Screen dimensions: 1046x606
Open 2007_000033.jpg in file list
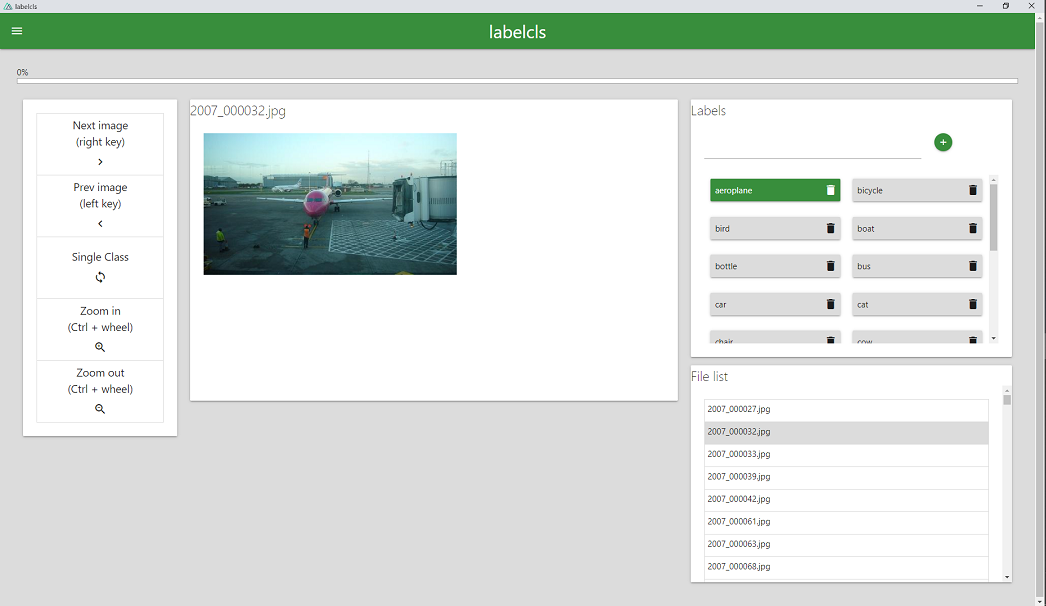(846, 454)
